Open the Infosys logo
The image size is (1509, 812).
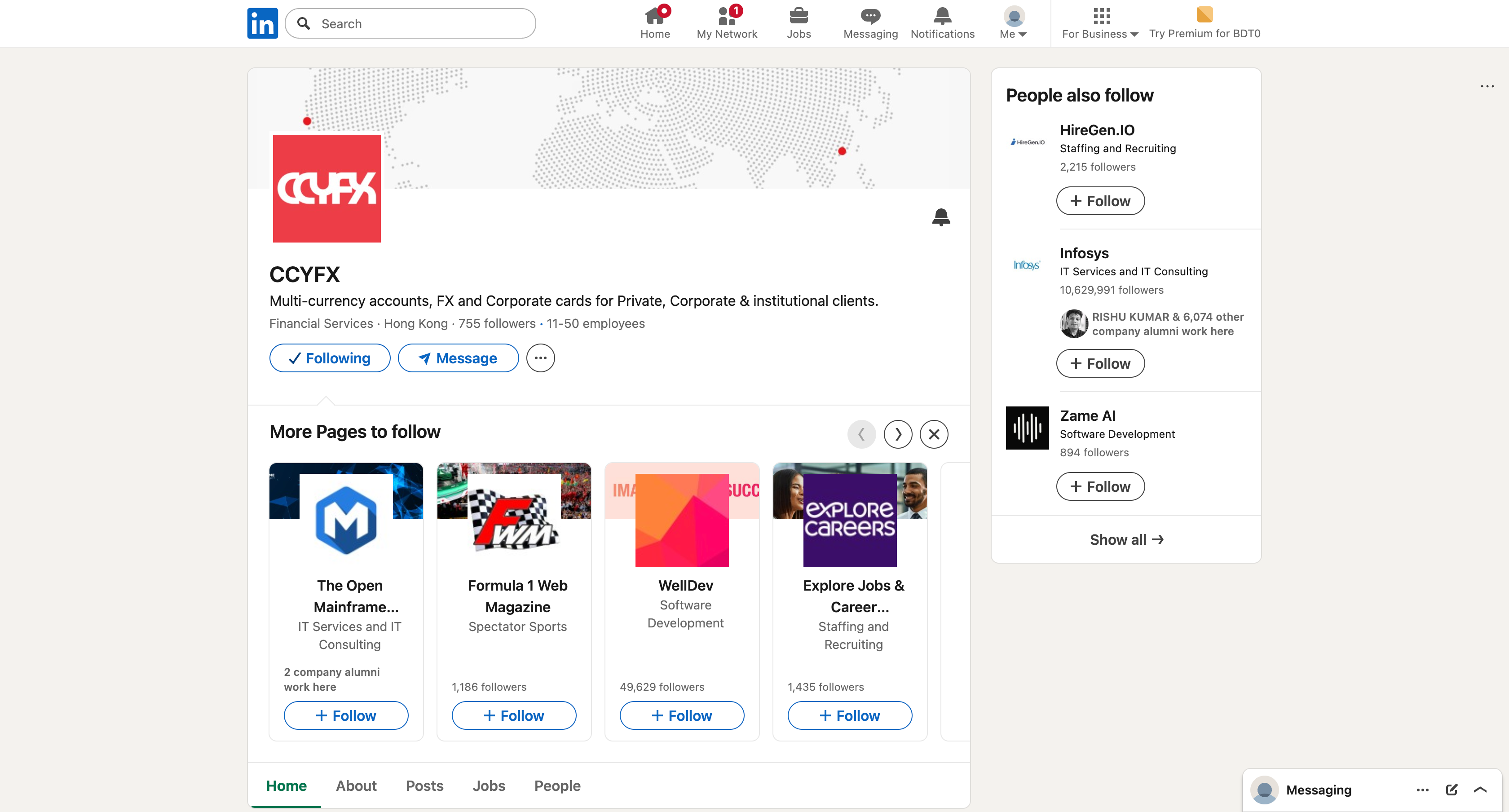click(x=1028, y=265)
